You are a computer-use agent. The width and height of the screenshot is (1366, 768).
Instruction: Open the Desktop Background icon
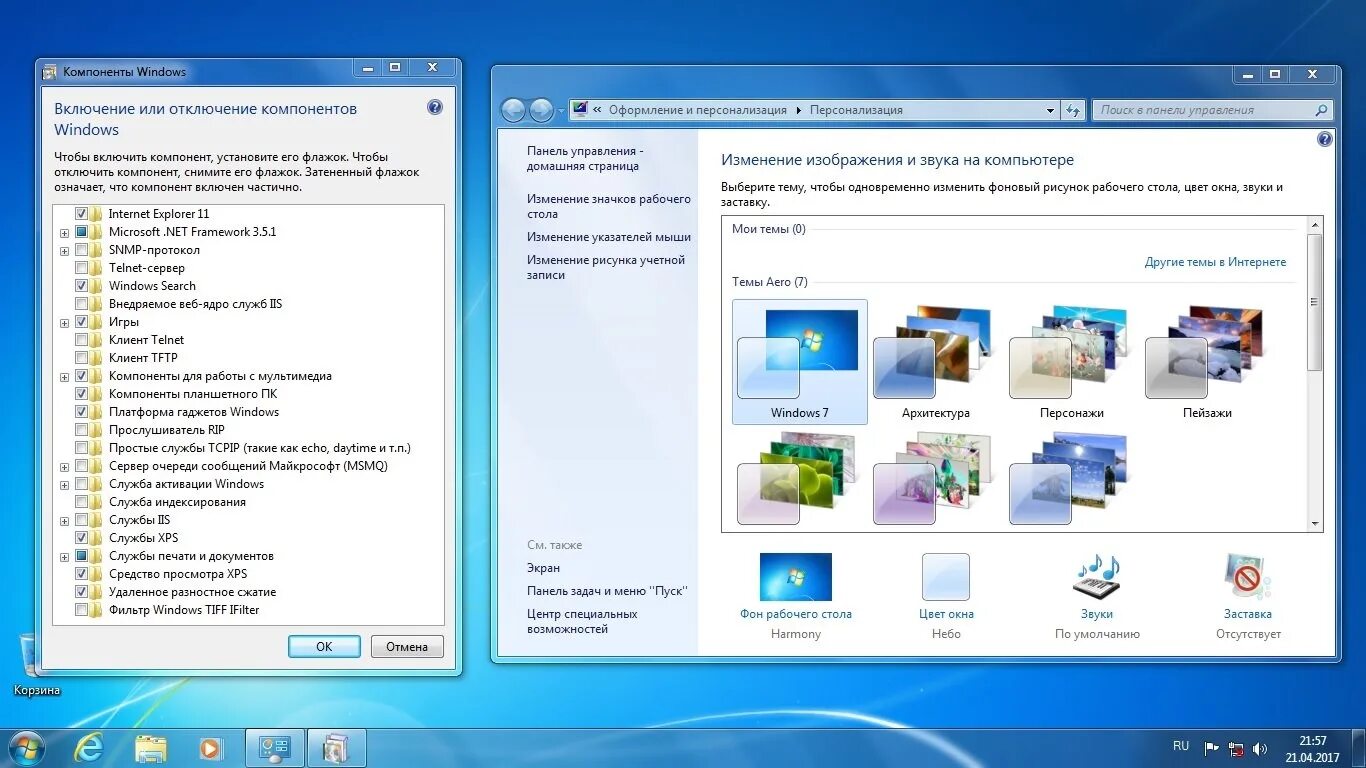click(x=796, y=577)
